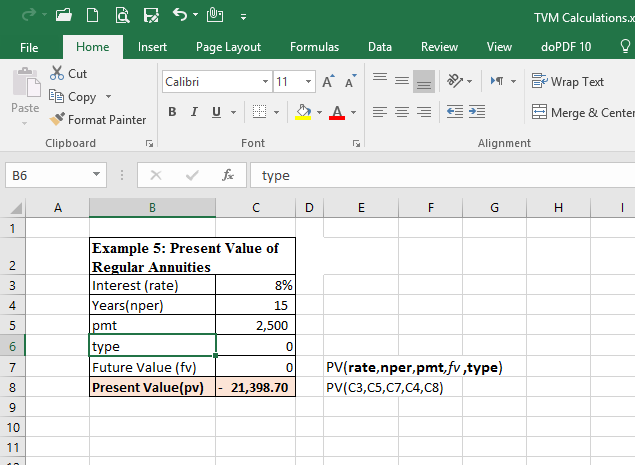Switch to the View tab
Image resolution: width=635 pixels, height=465 pixels.
pyautogui.click(x=499, y=47)
